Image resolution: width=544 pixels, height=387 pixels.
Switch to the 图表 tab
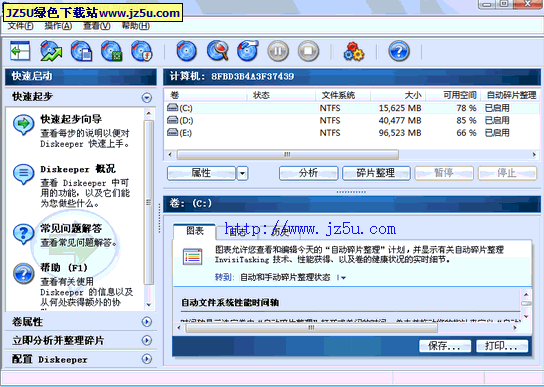pos(194,231)
